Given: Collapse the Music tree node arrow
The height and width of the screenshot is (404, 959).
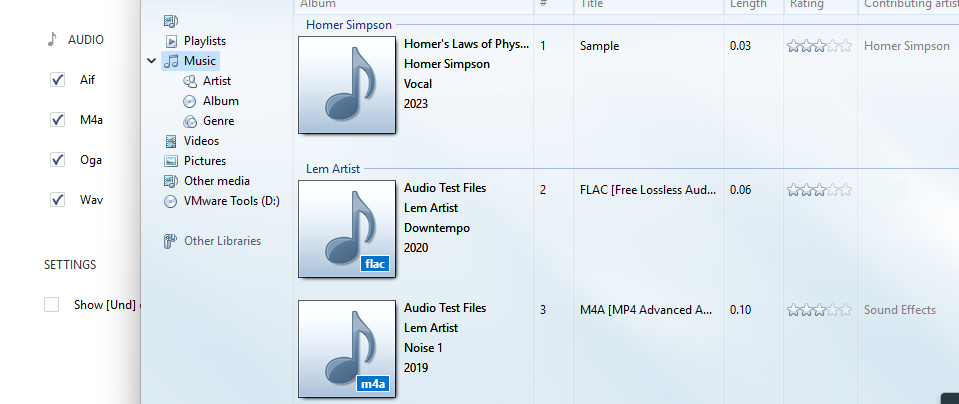Looking at the screenshot, I should (152, 61).
